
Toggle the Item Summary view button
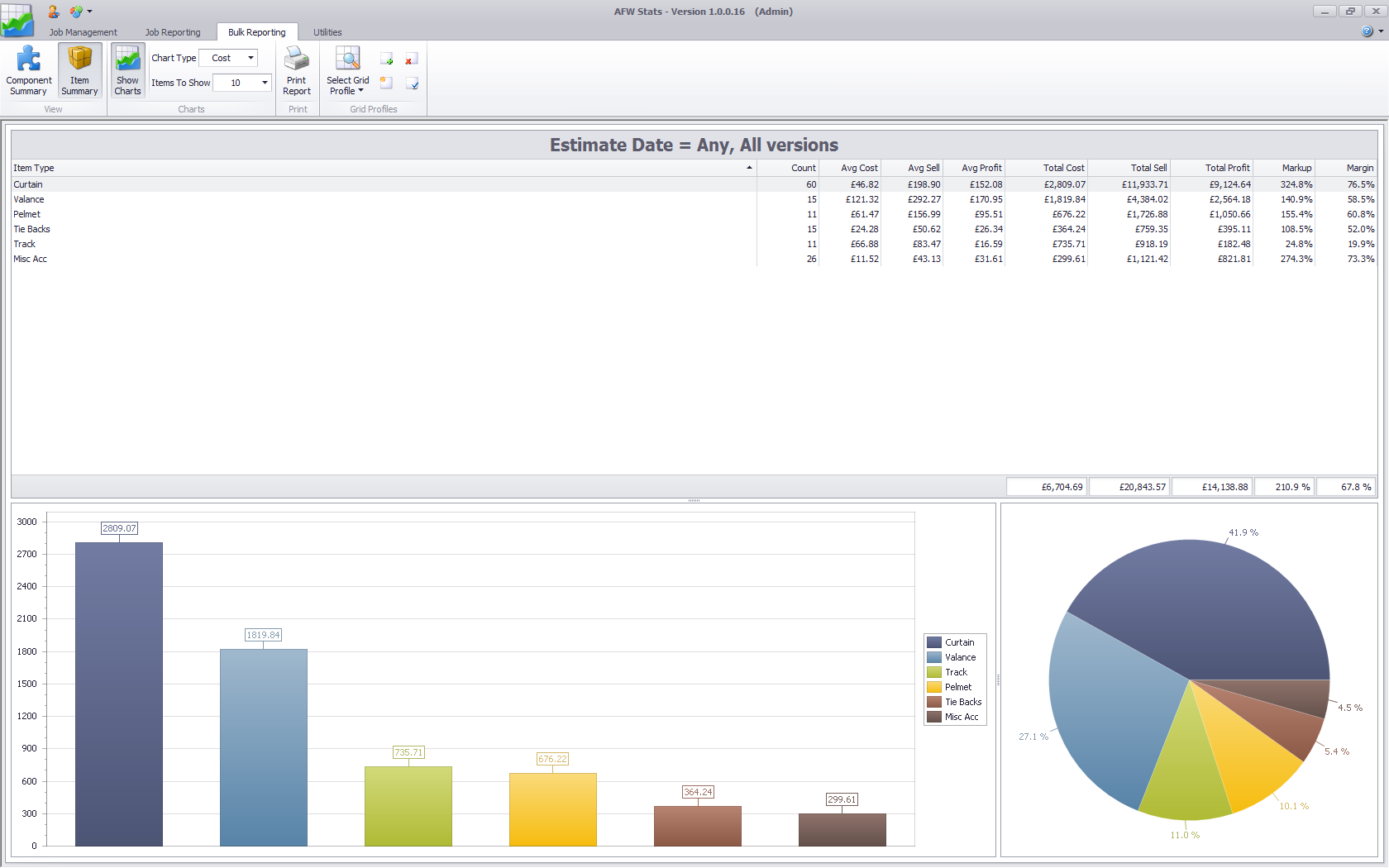pyautogui.click(x=79, y=70)
